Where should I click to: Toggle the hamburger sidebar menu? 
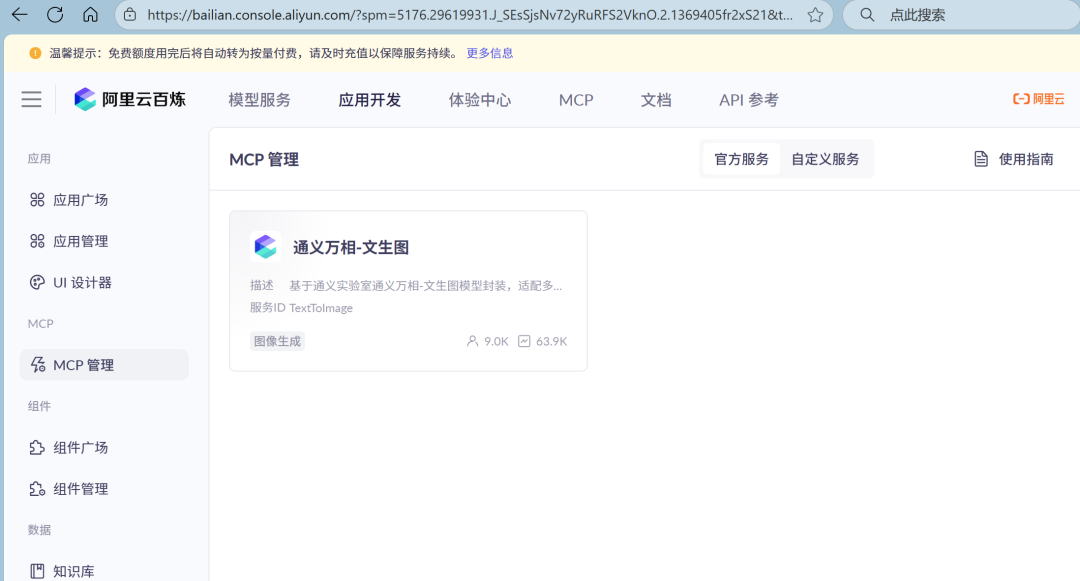pos(31,99)
